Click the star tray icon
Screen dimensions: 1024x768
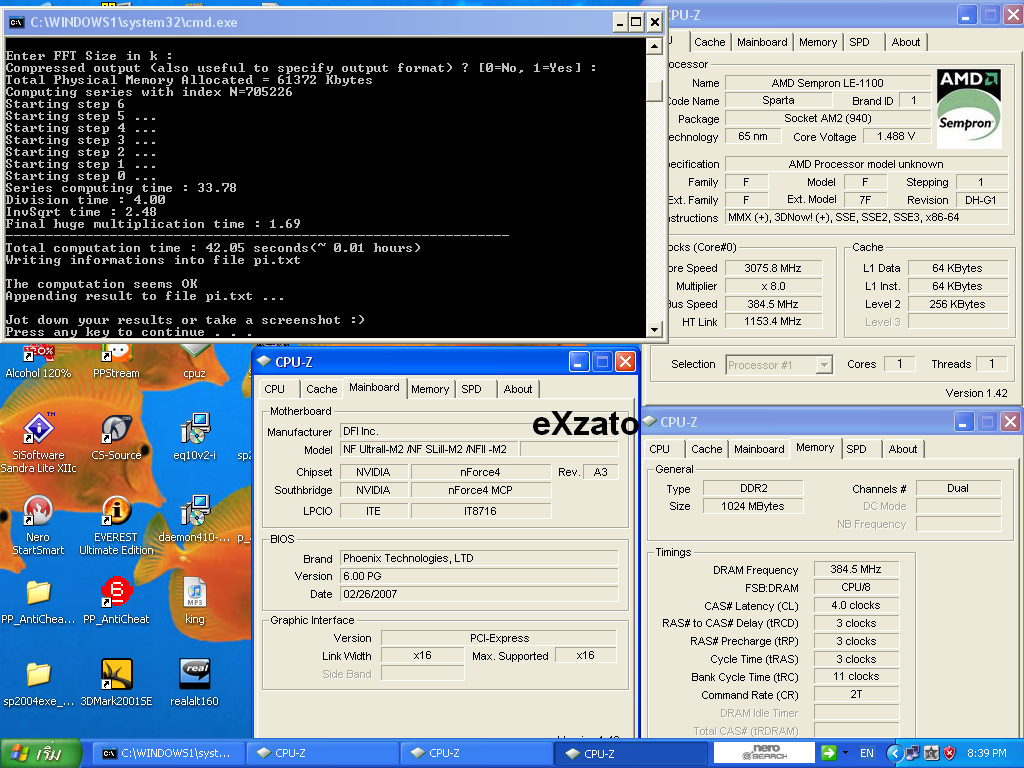click(x=932, y=753)
